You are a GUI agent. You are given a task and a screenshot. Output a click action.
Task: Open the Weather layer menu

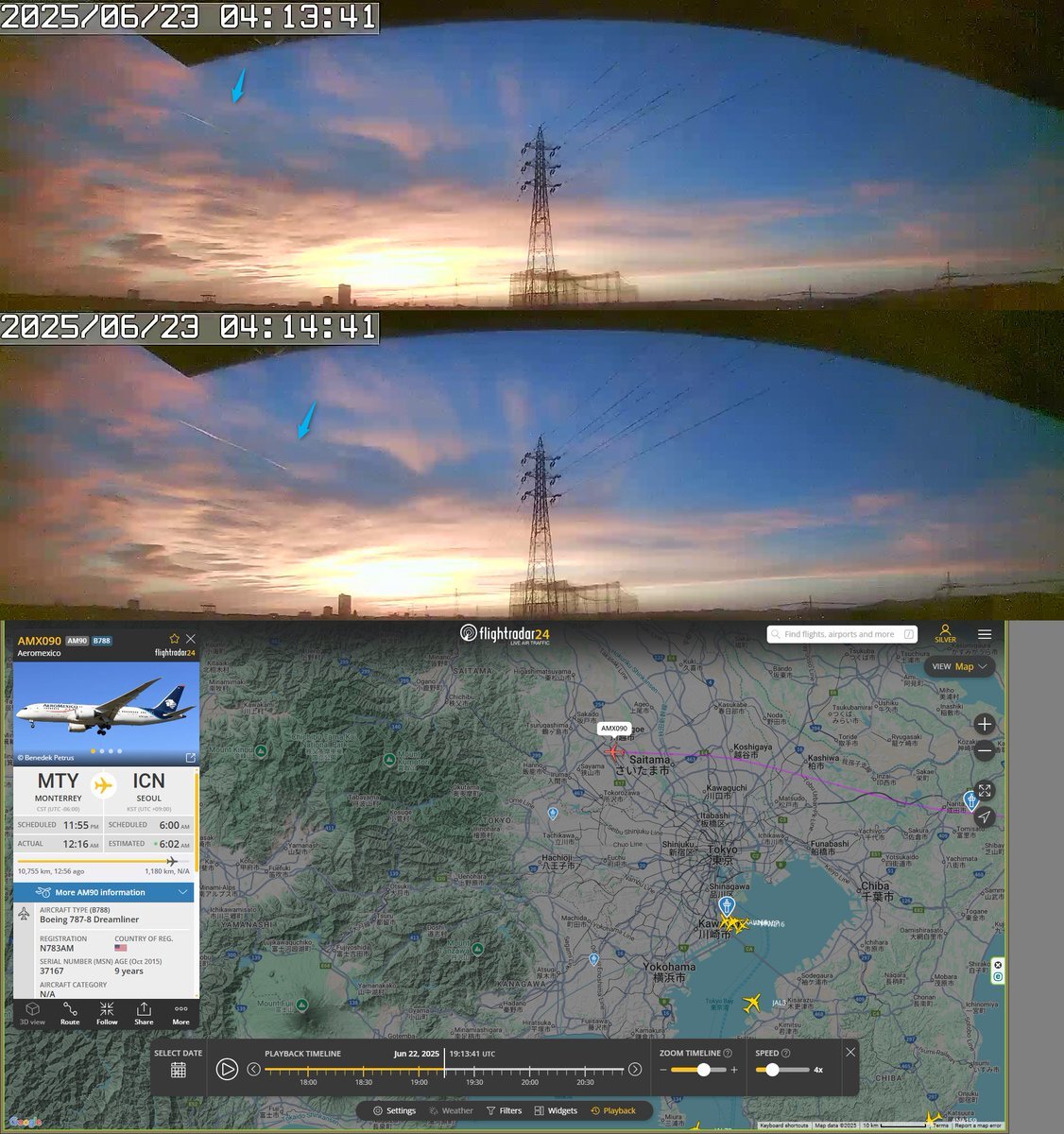click(451, 1110)
